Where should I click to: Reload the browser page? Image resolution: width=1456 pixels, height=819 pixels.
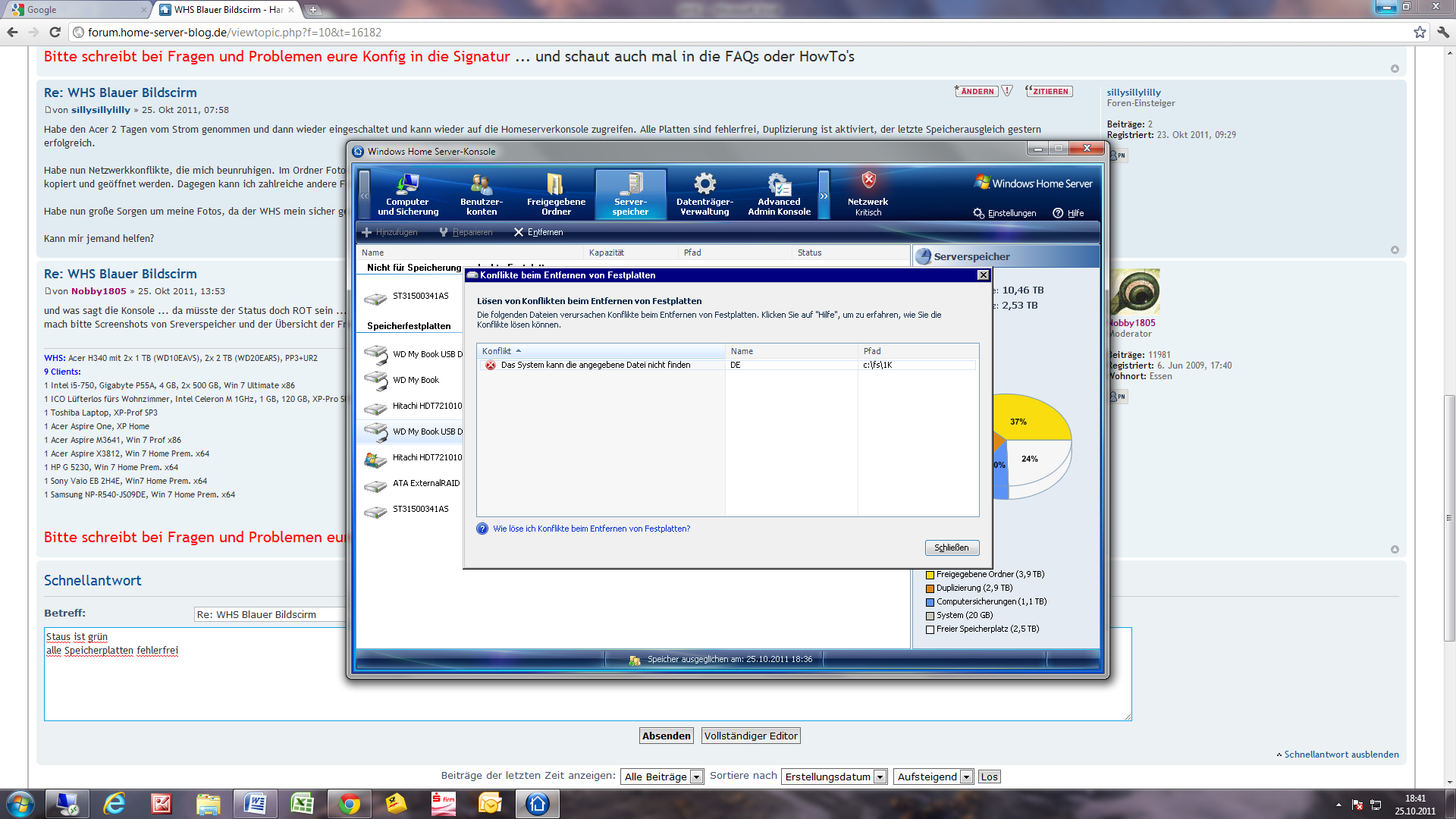click(55, 32)
